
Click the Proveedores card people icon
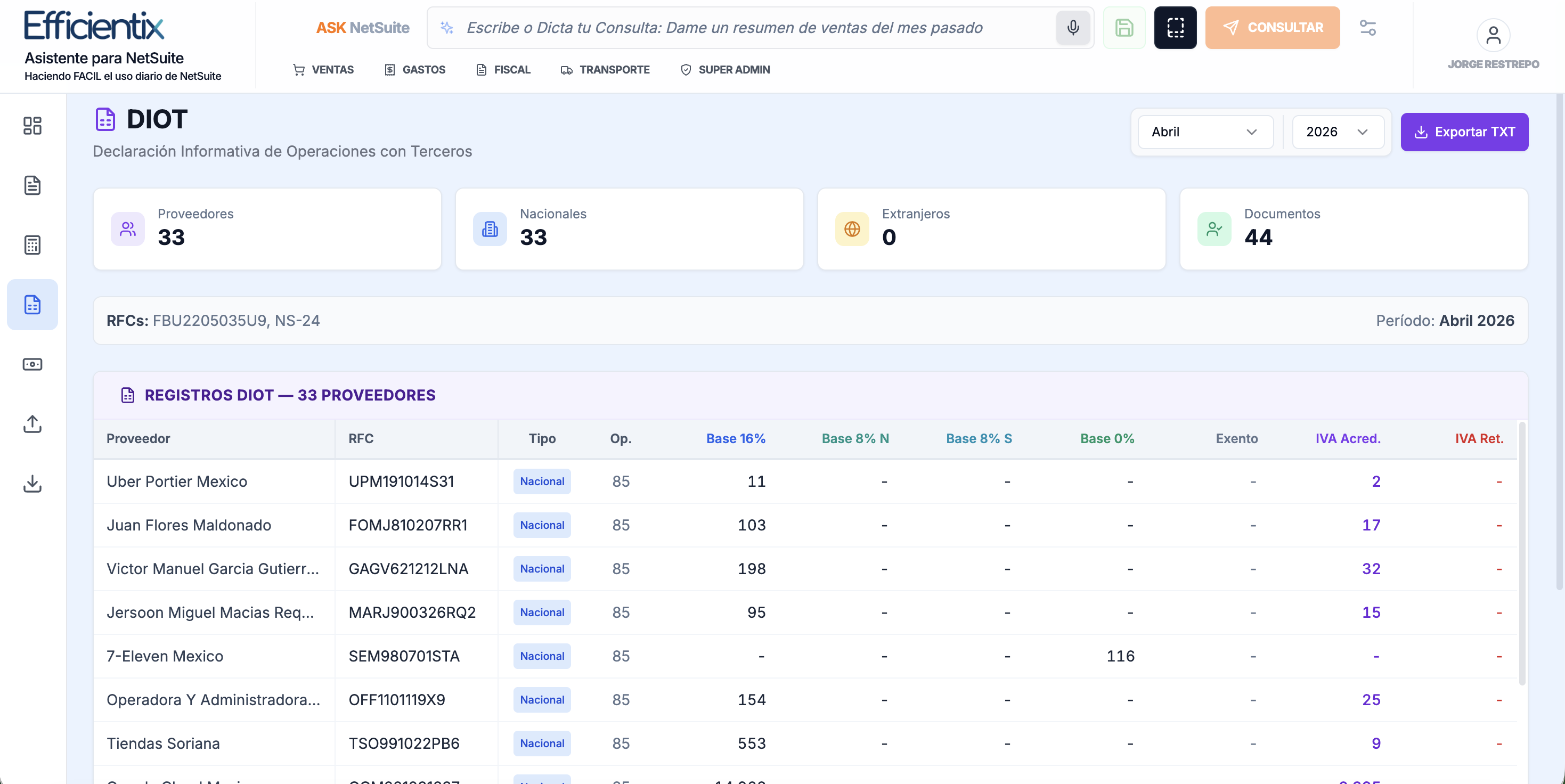tap(128, 229)
